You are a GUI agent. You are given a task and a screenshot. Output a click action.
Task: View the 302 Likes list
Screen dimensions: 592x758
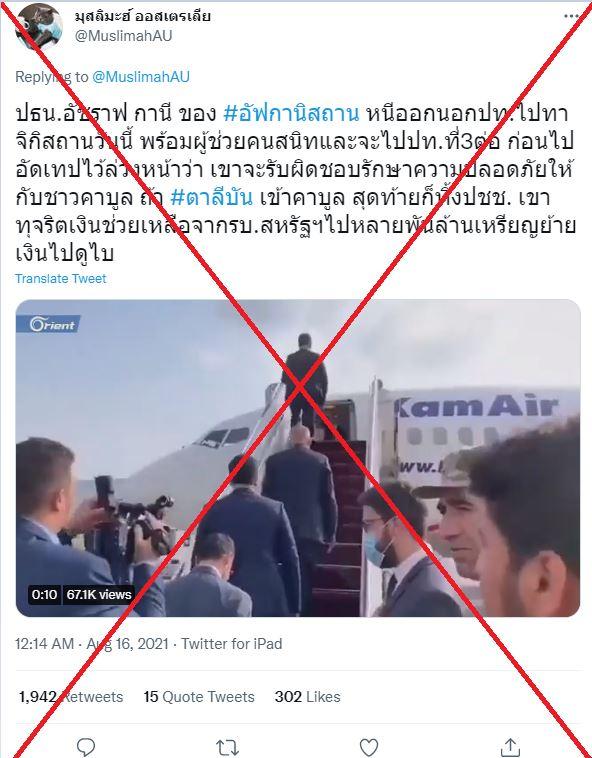[307, 697]
